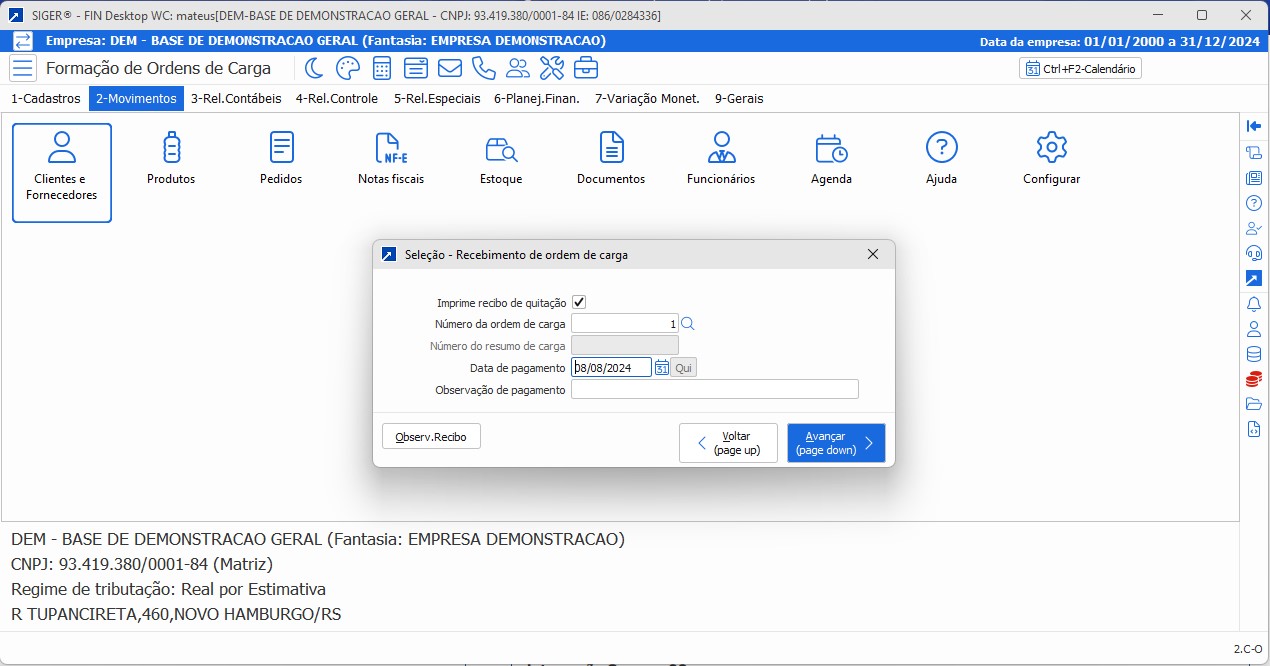Viewport: 1270px width, 666px height.
Task: Open the Configurar gear icon
Action: [x=1050, y=155]
